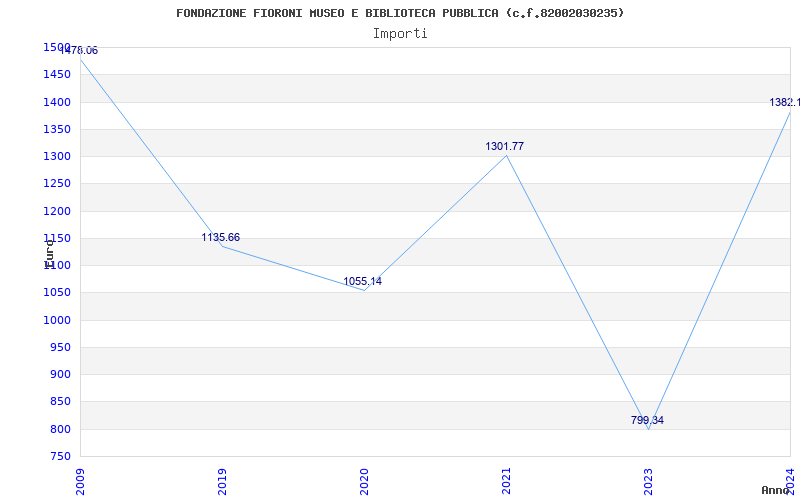Click the 800 y-axis tick
Viewport: 800px width, 500px height.
point(60,429)
